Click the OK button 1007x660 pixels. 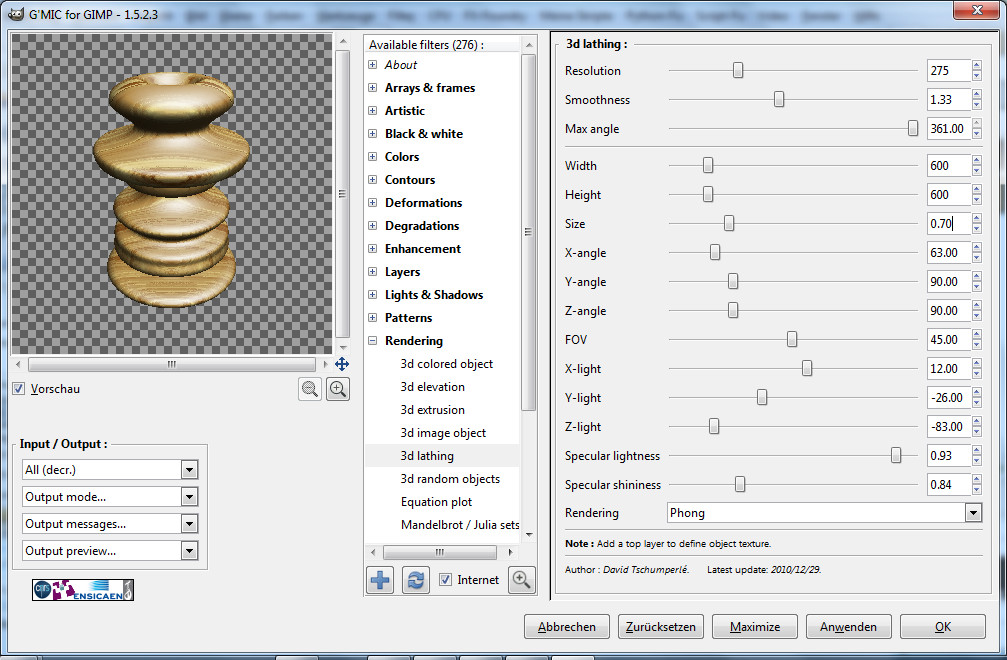(x=943, y=627)
